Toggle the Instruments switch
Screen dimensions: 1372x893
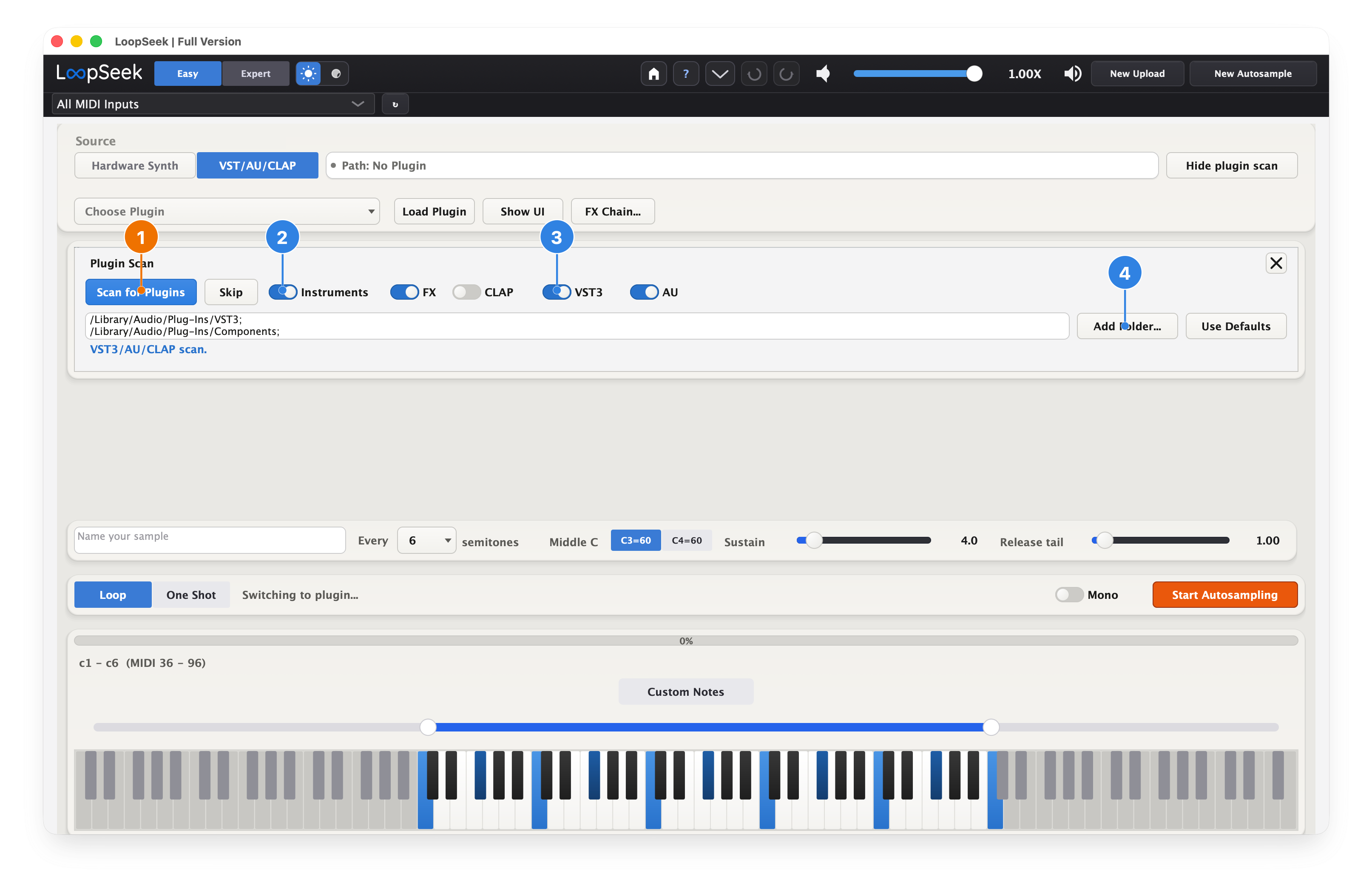tap(284, 292)
